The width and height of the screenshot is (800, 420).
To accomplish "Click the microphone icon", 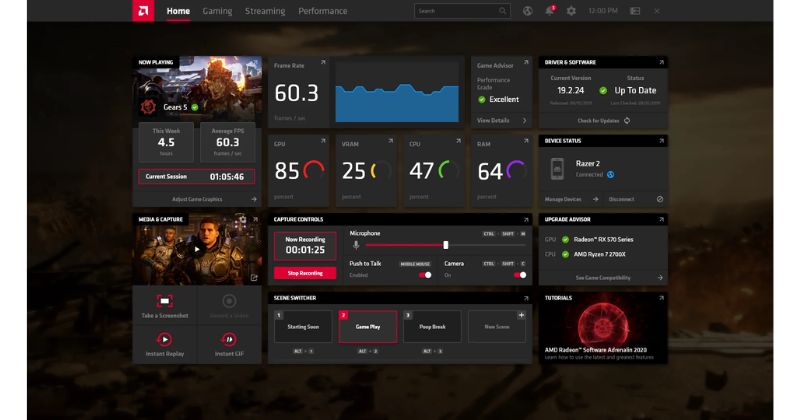I will 356,245.
